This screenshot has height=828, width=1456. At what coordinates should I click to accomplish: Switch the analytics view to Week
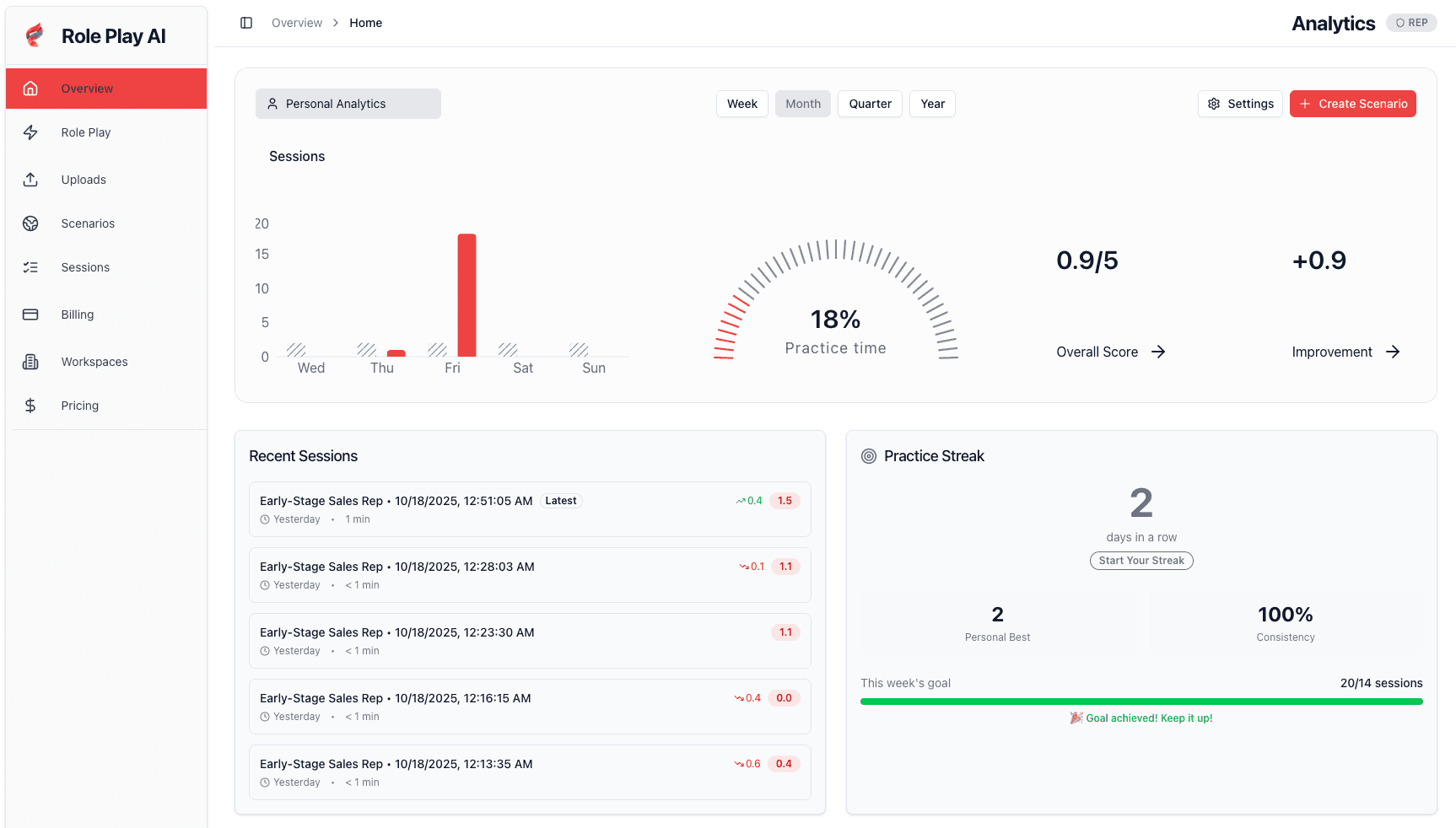741,103
